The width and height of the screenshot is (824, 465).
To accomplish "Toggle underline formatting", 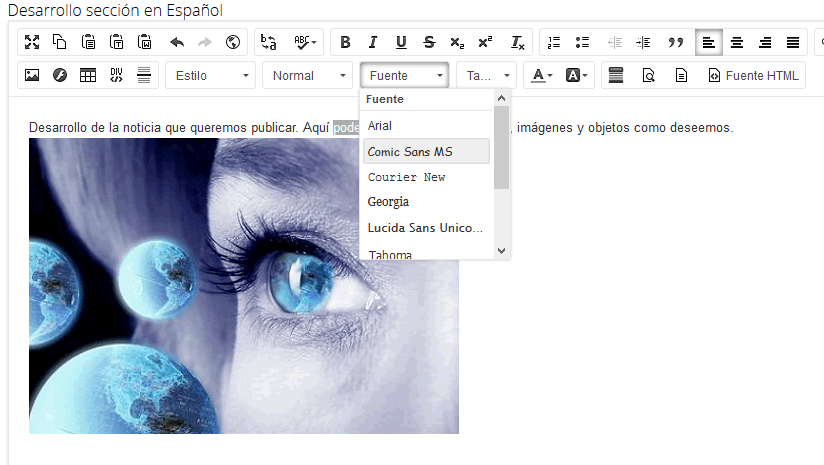I will click(401, 42).
